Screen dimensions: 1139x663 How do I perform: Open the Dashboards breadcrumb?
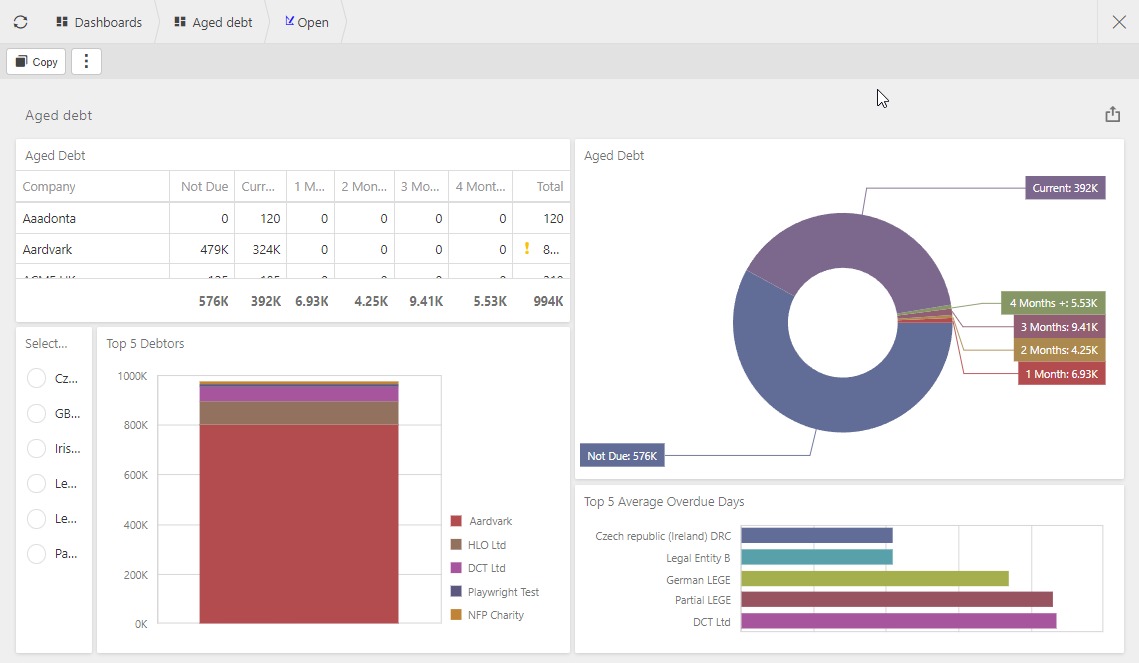tap(99, 22)
